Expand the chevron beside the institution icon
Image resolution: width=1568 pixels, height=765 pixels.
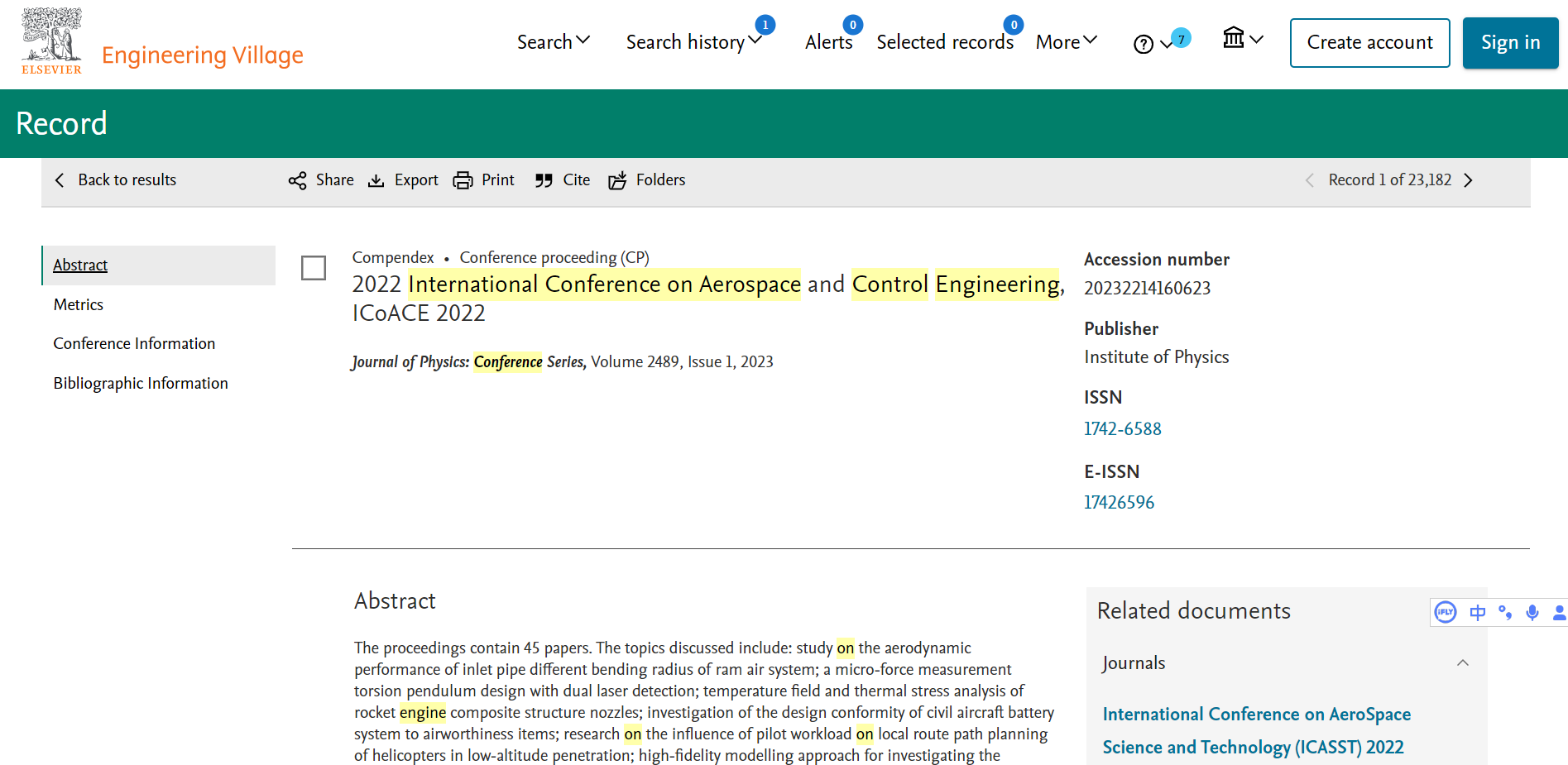coord(1257,39)
